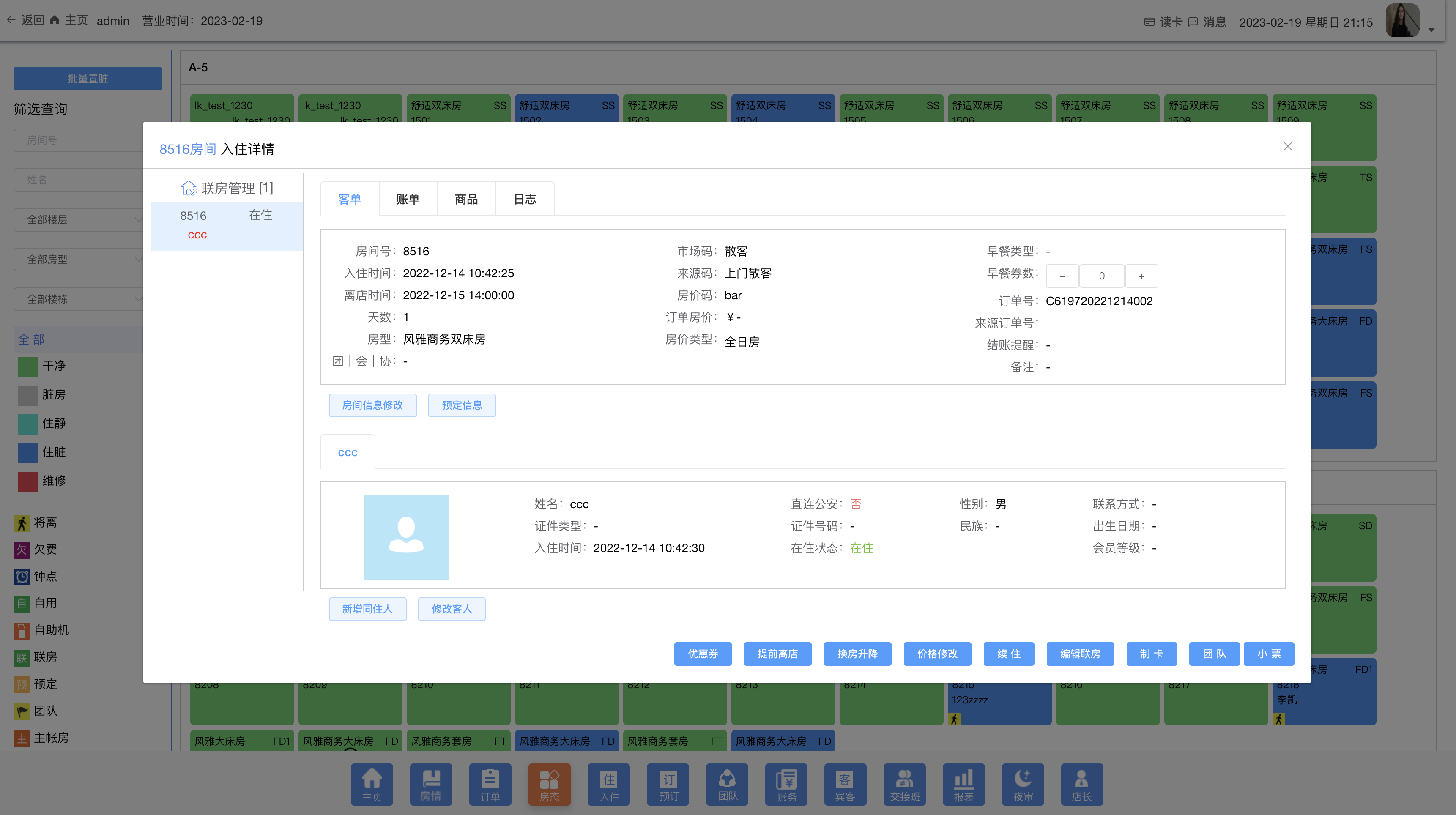Viewport: 1456px width, 815px height.
Task: Click the 预定信息 button
Action: coord(462,405)
